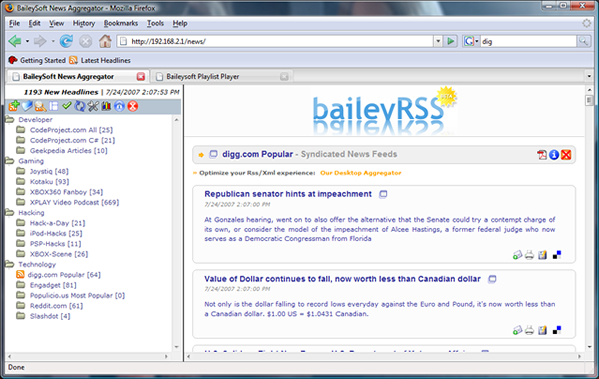
Task: Switch to Baileysoft Playlist Player tab
Action: click(x=222, y=76)
